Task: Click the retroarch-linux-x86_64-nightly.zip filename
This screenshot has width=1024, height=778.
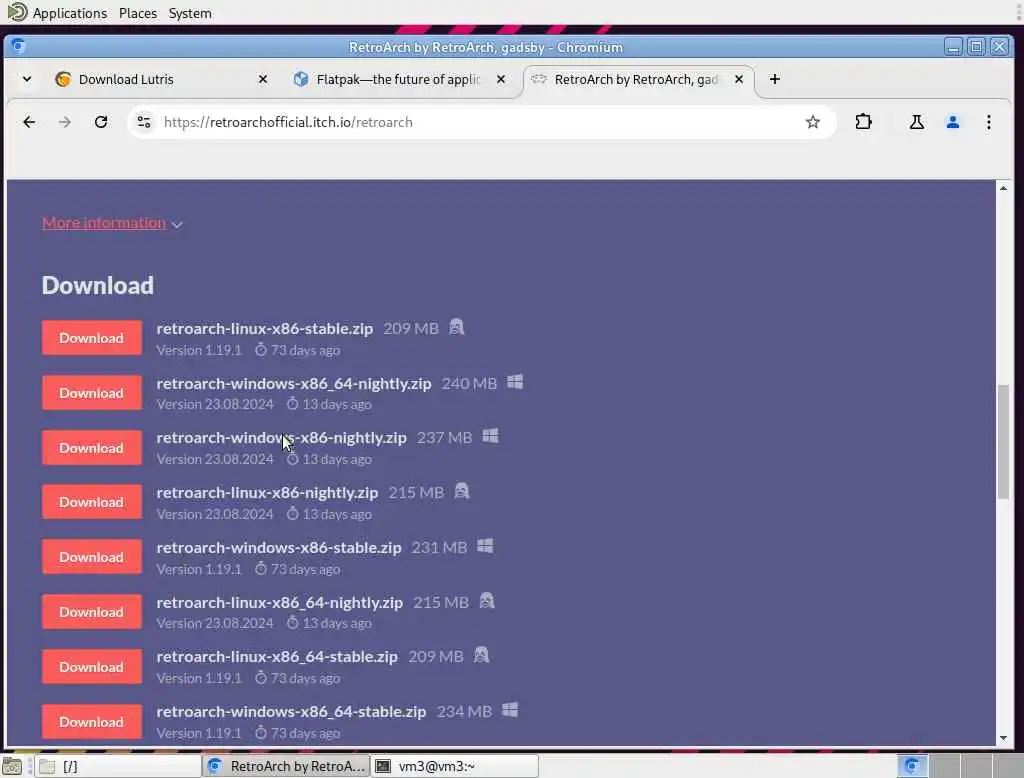Action: [x=280, y=602]
